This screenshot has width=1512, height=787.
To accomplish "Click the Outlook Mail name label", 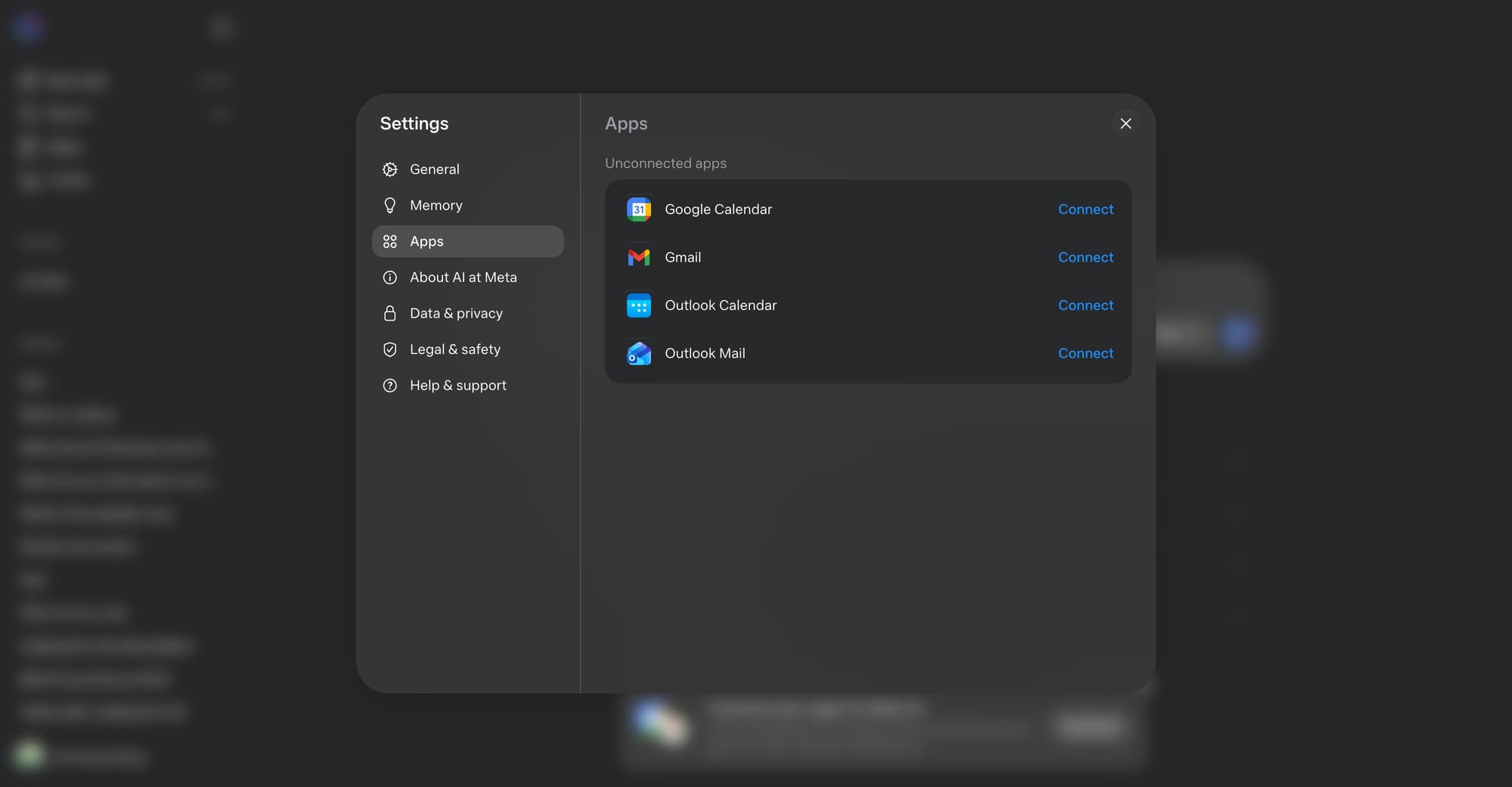I will coord(705,354).
